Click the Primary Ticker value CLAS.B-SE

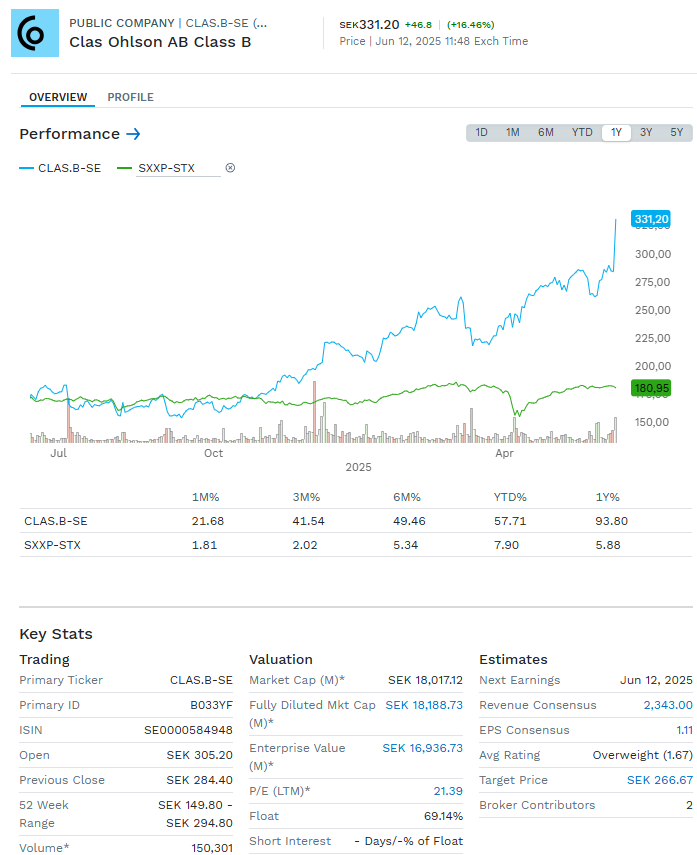[201, 680]
